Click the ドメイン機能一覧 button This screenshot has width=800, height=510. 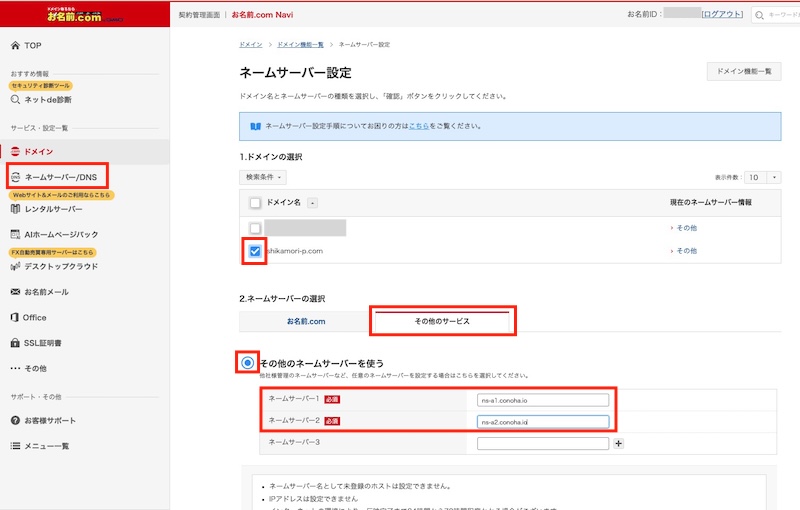click(744, 72)
